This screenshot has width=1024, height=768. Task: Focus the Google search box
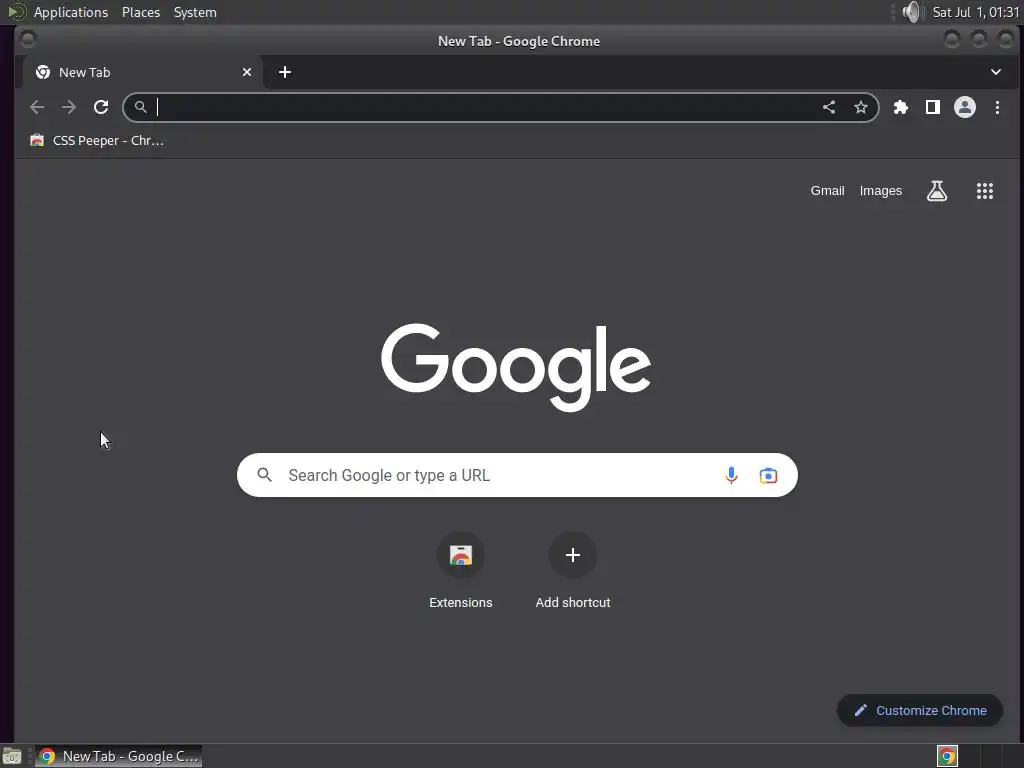pos(517,475)
